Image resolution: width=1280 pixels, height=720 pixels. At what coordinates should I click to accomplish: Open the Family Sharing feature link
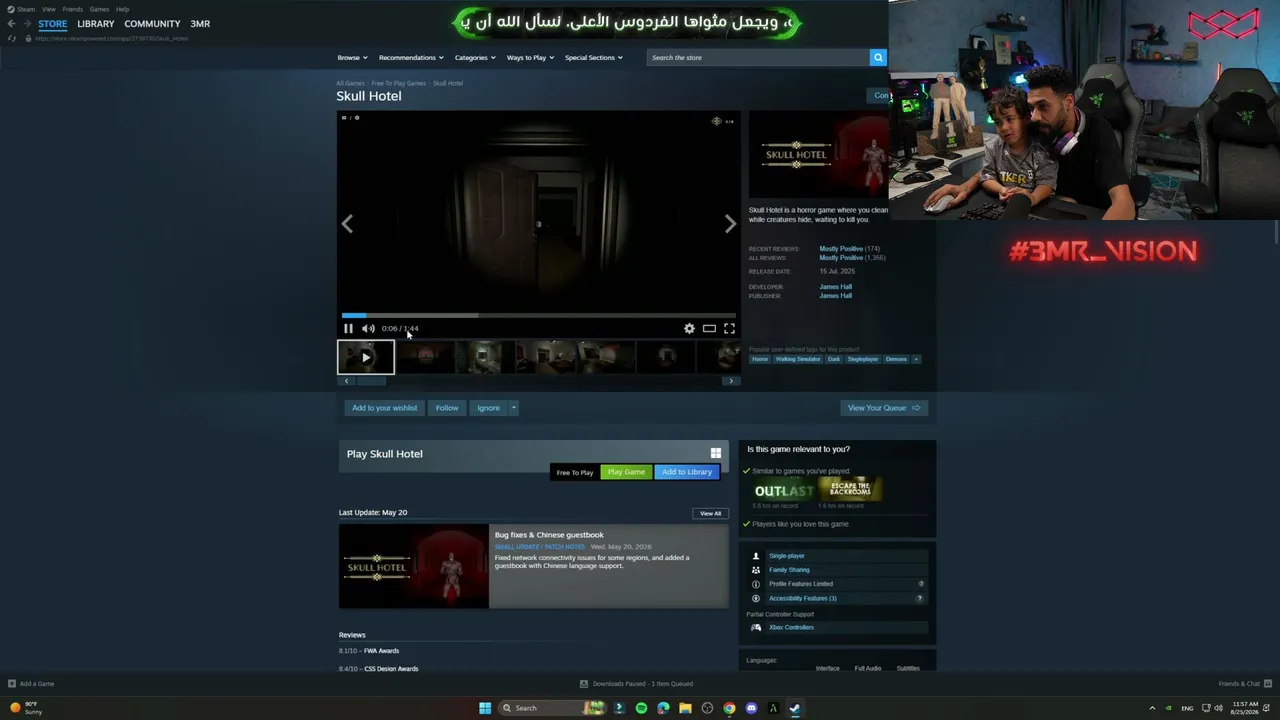789,570
